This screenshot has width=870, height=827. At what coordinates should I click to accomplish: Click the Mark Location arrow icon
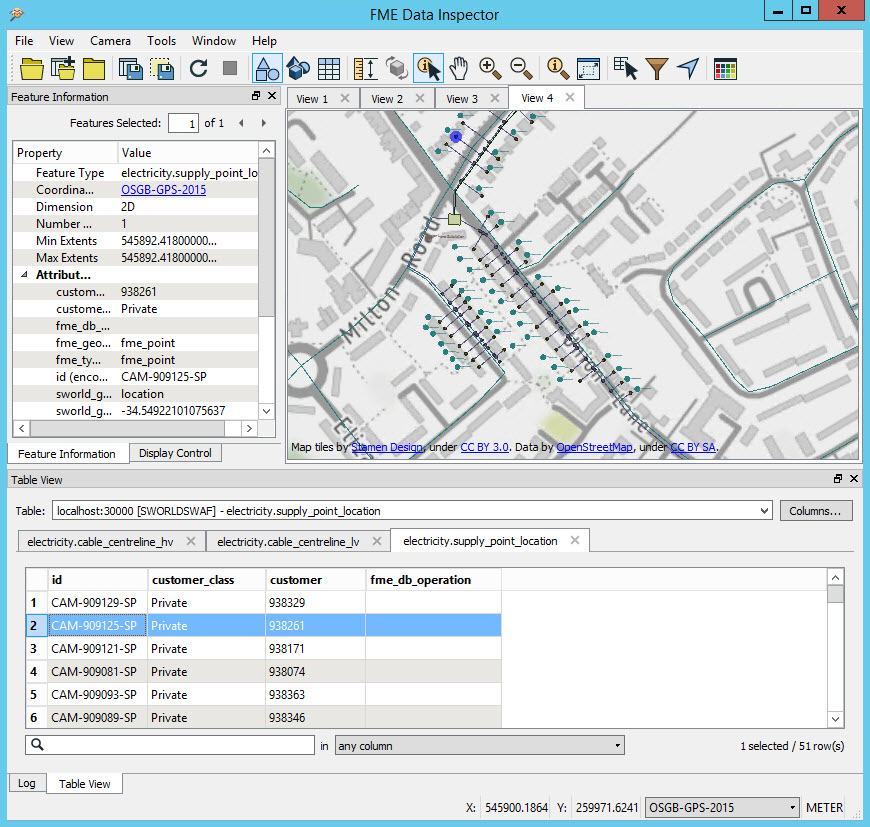click(688, 69)
